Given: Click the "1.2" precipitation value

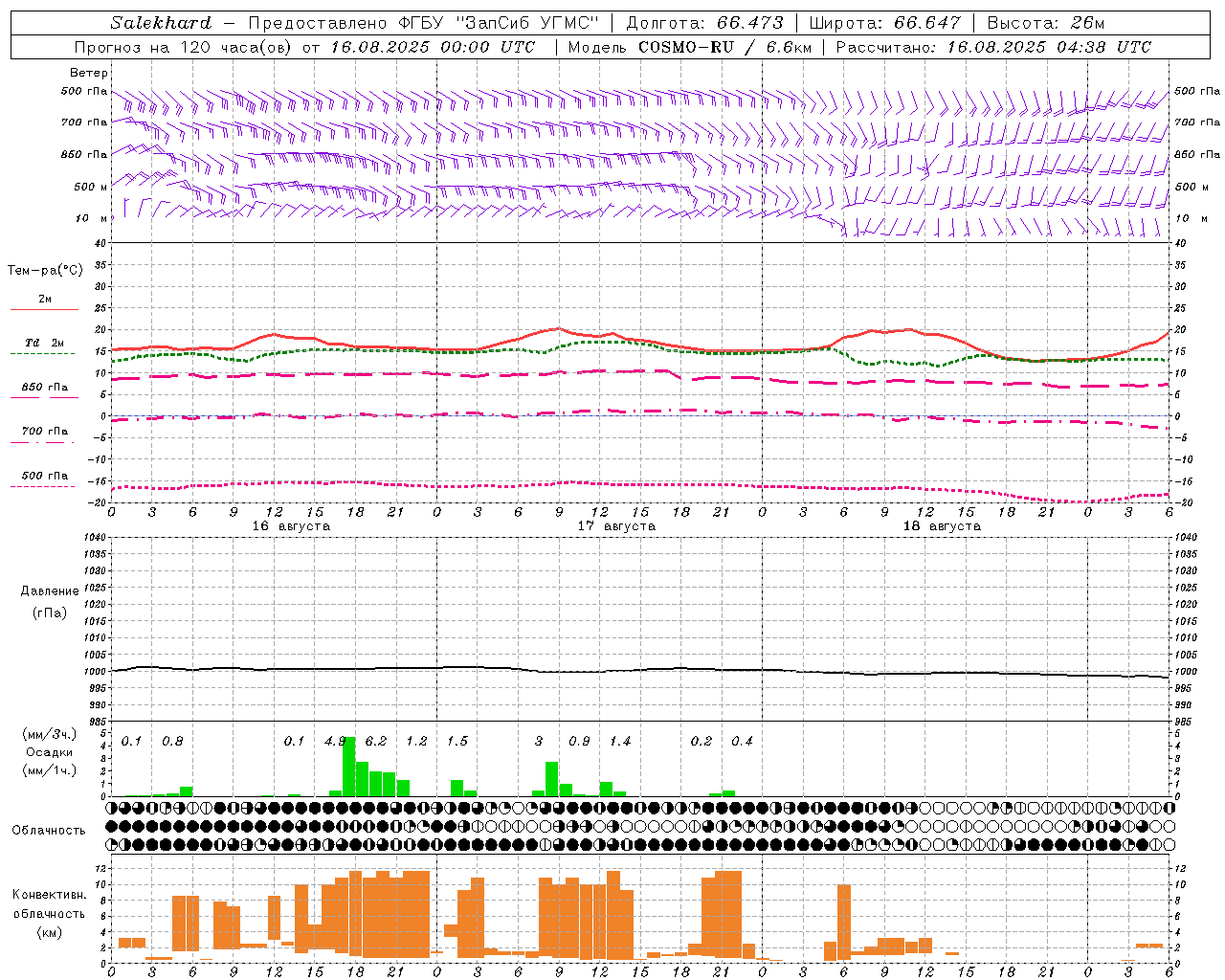Looking at the screenshot, I should pos(416,741).
